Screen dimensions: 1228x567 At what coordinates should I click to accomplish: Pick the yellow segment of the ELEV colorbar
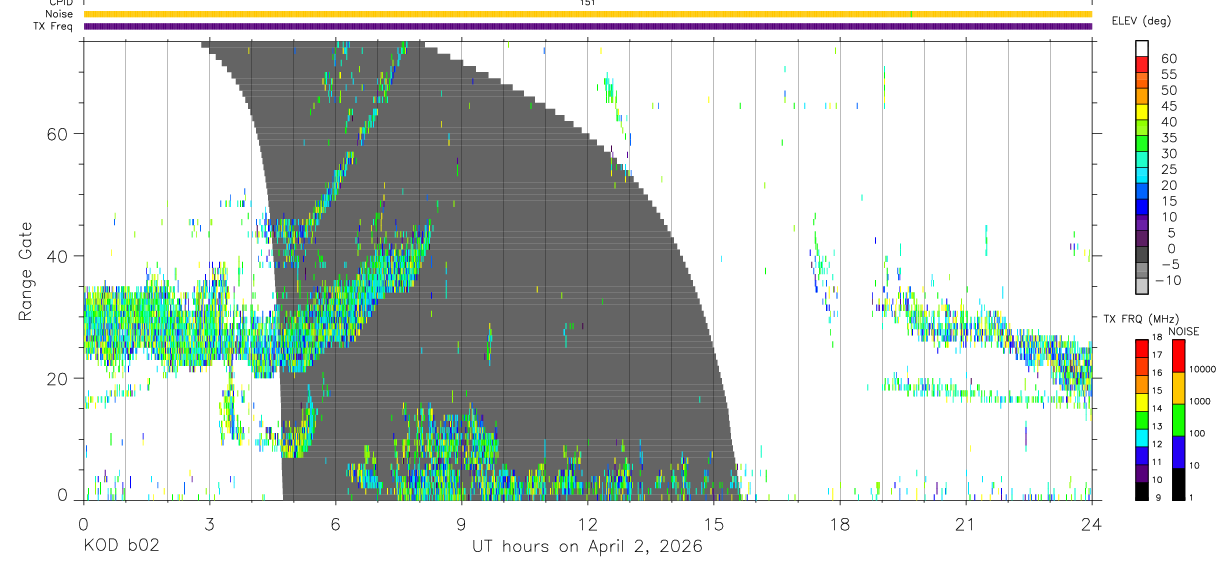(x=1142, y=114)
